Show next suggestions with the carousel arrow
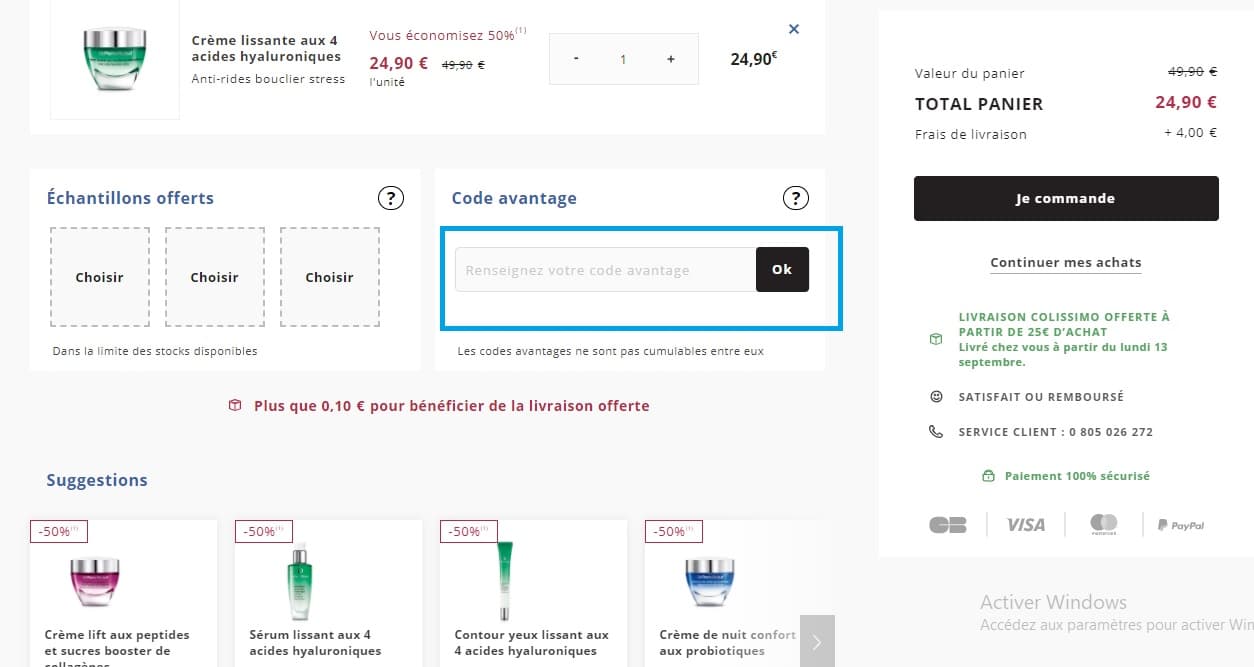The height and width of the screenshot is (667, 1254). (817, 641)
